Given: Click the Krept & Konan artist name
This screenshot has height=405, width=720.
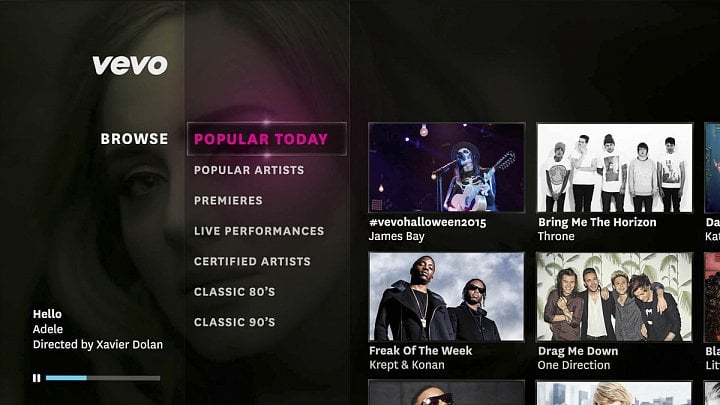Looking at the screenshot, I should 407,365.
